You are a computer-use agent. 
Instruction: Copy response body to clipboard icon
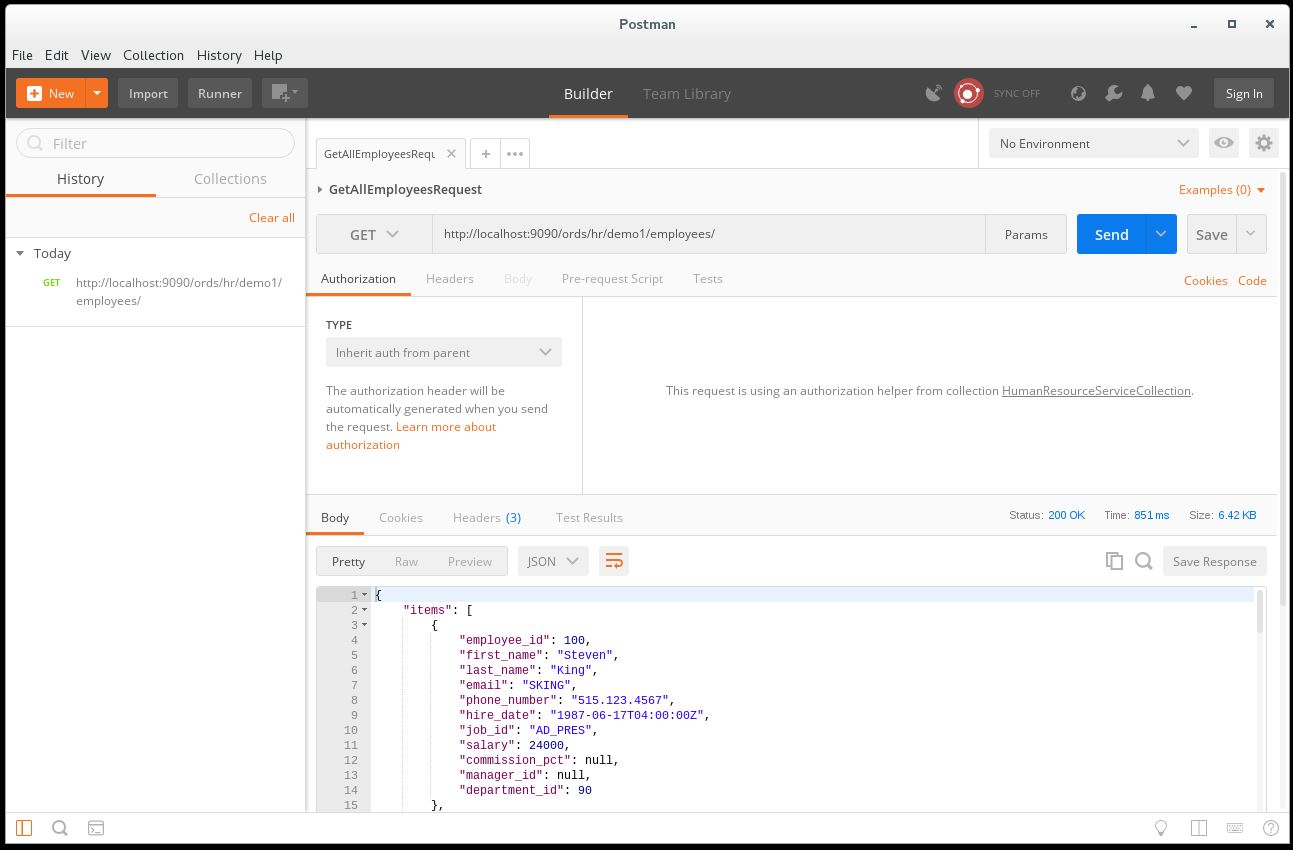point(1114,561)
